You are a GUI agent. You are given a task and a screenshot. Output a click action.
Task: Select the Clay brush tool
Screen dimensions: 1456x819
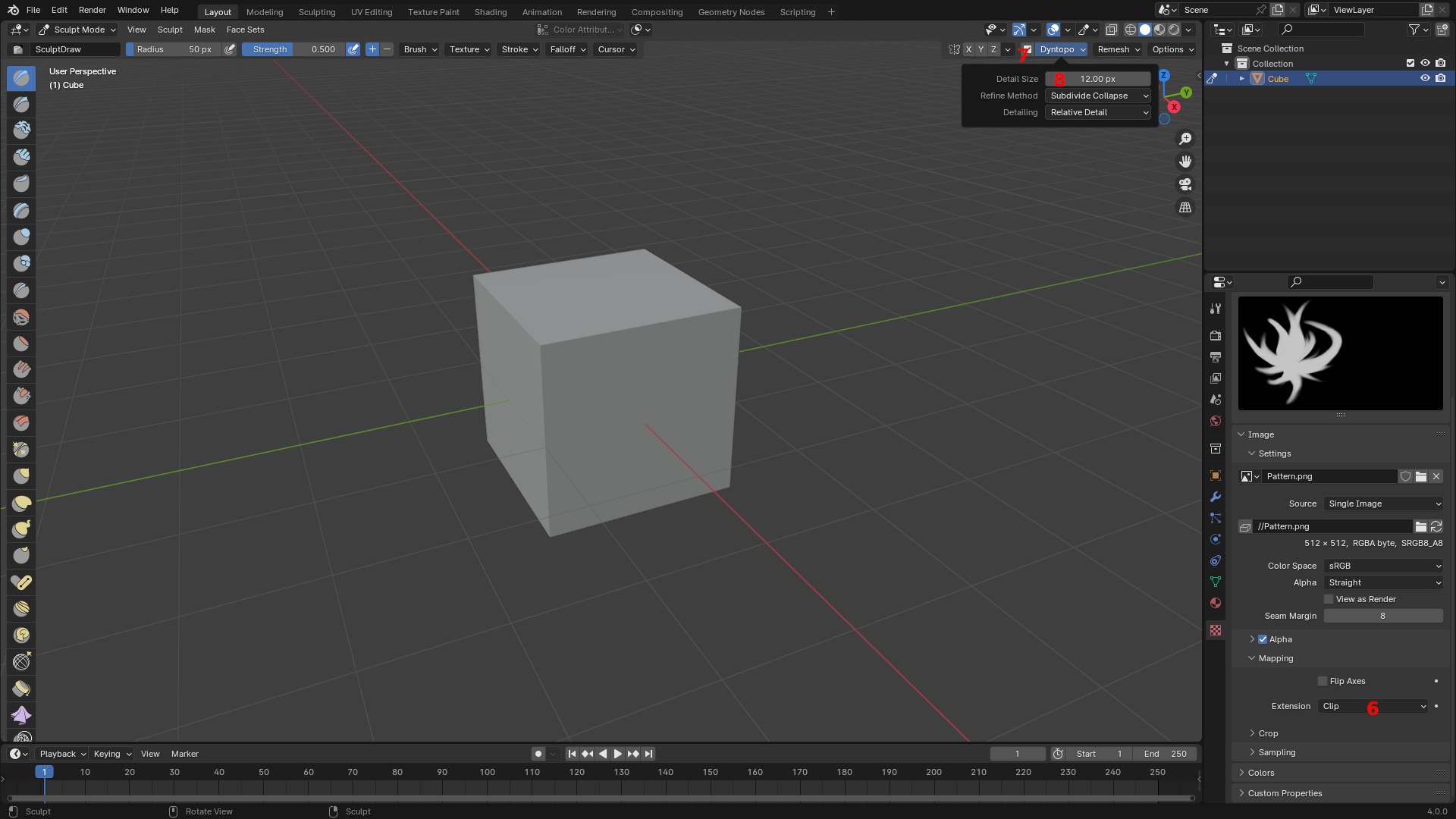click(21, 130)
